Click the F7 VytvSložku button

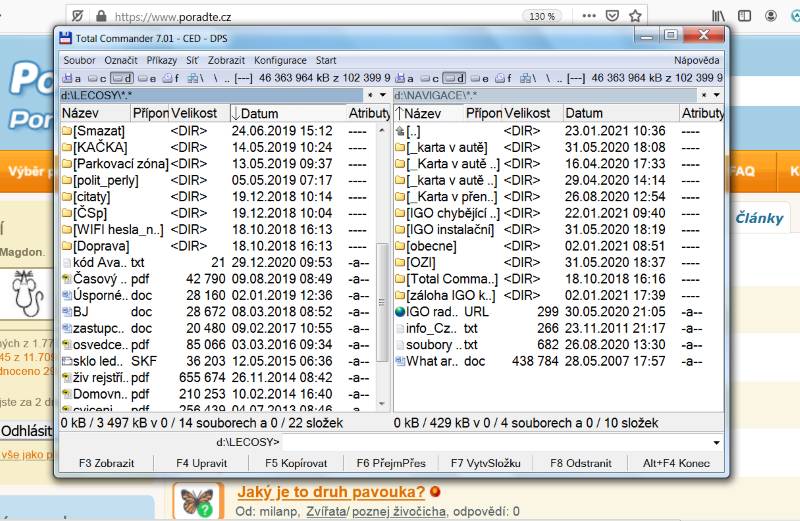coord(486,463)
